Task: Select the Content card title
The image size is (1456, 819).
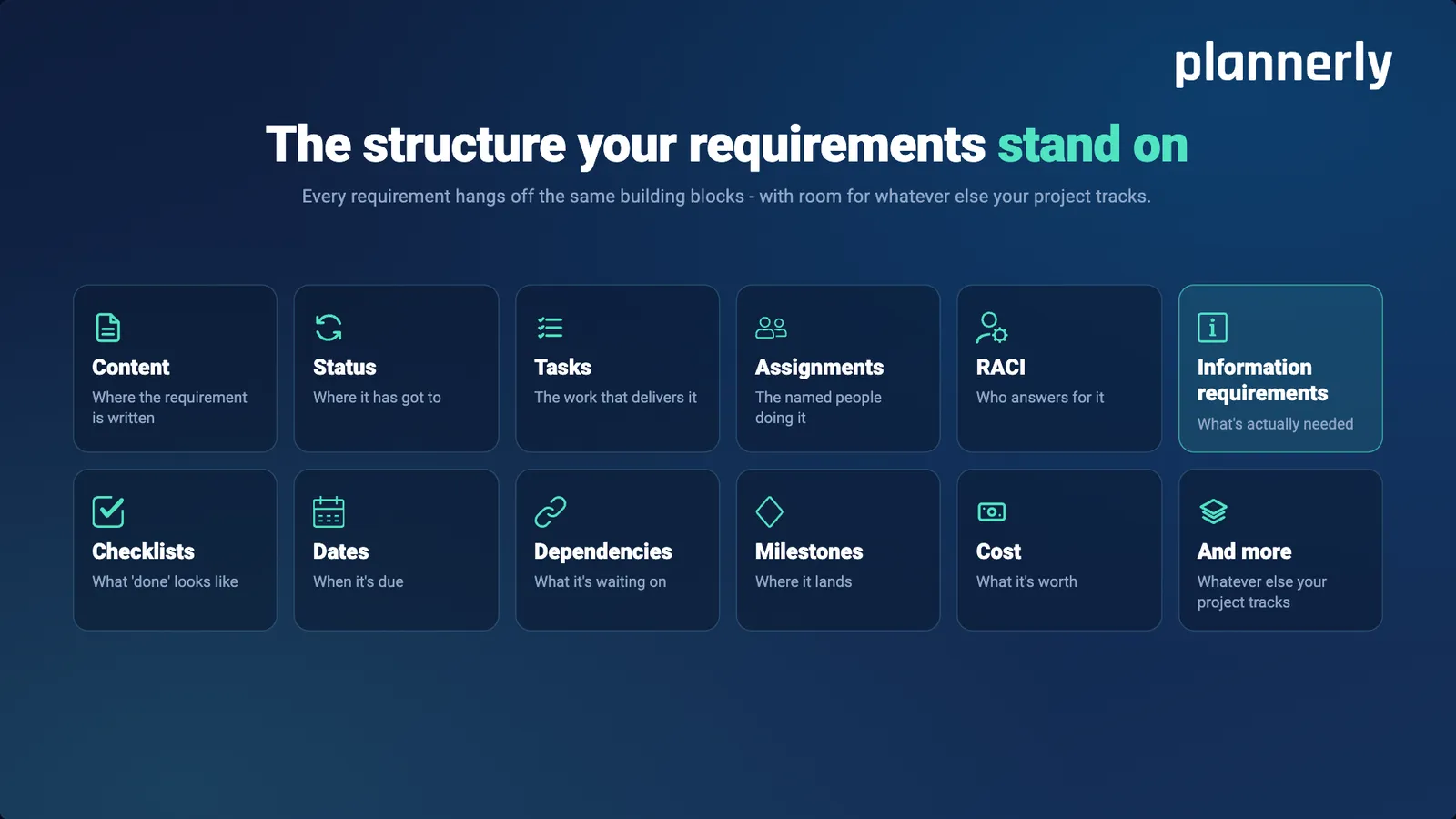Action: point(131,368)
